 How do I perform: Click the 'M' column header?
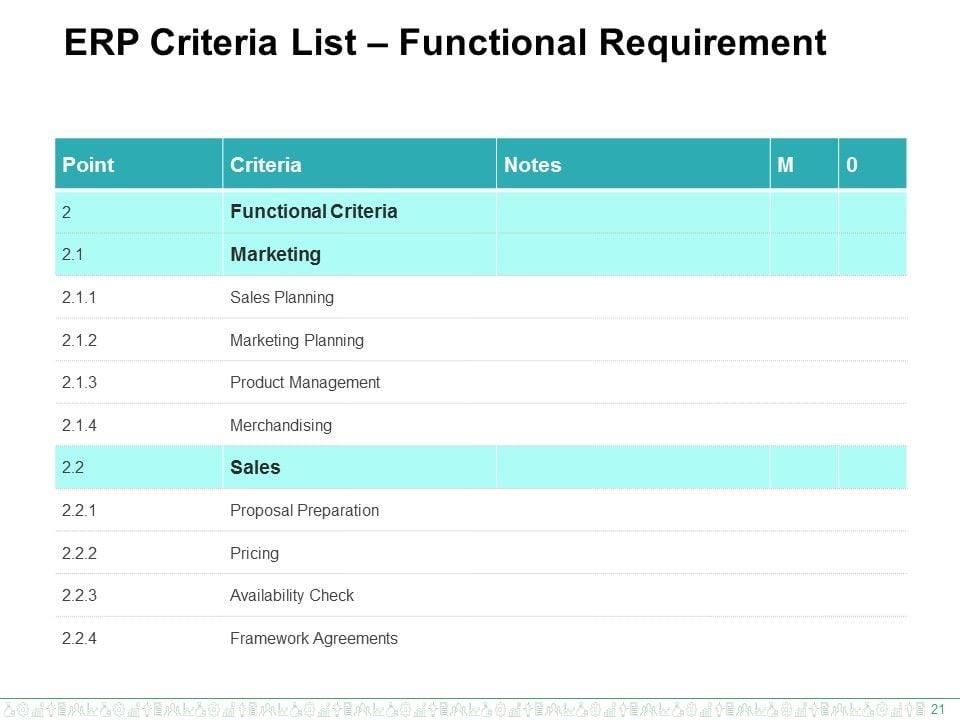click(x=785, y=165)
